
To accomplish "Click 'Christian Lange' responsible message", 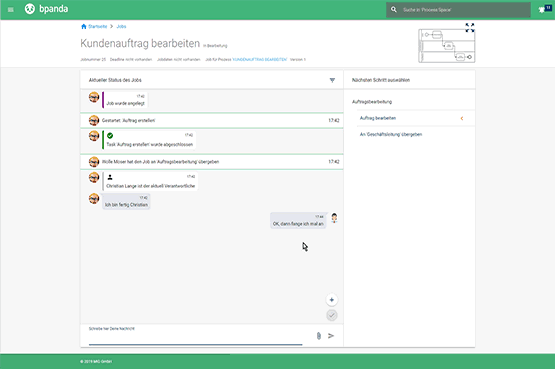I will click(150, 181).
